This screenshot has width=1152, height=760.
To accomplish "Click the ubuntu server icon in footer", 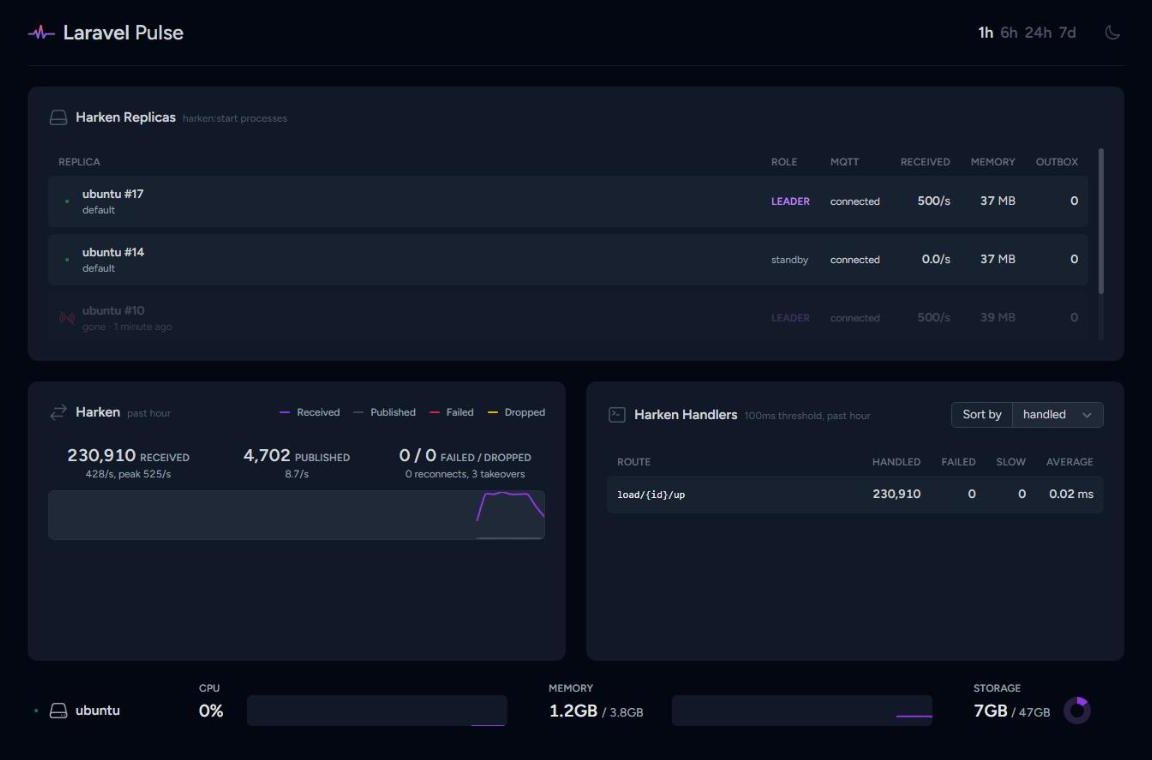I will click(x=58, y=711).
